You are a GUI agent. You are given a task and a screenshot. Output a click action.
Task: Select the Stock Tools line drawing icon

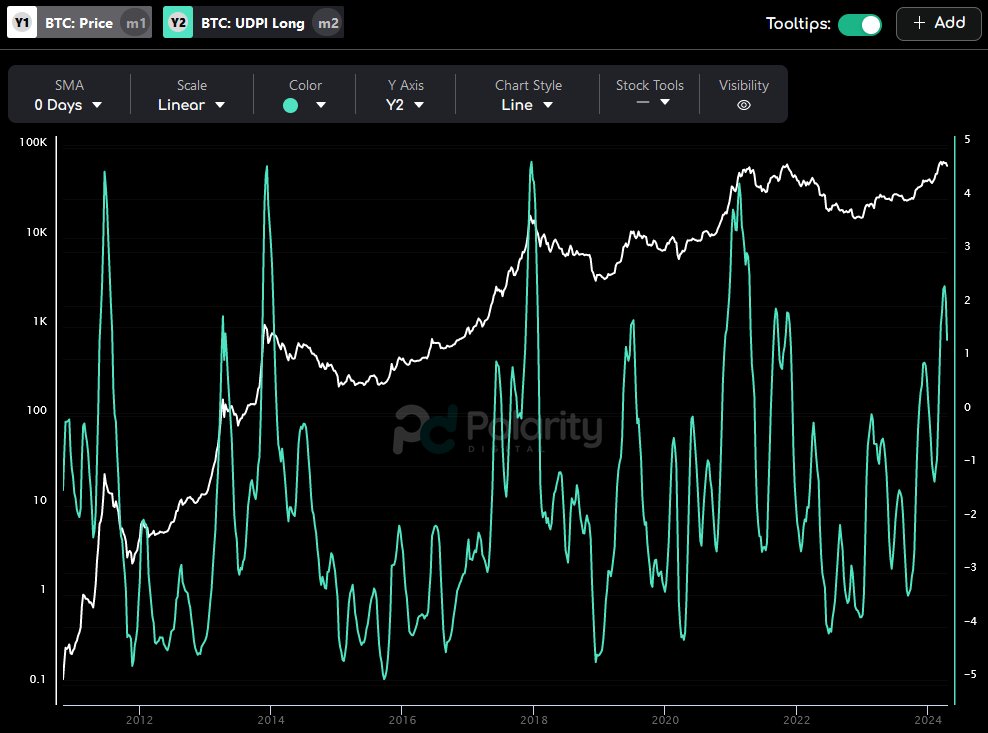click(x=641, y=100)
